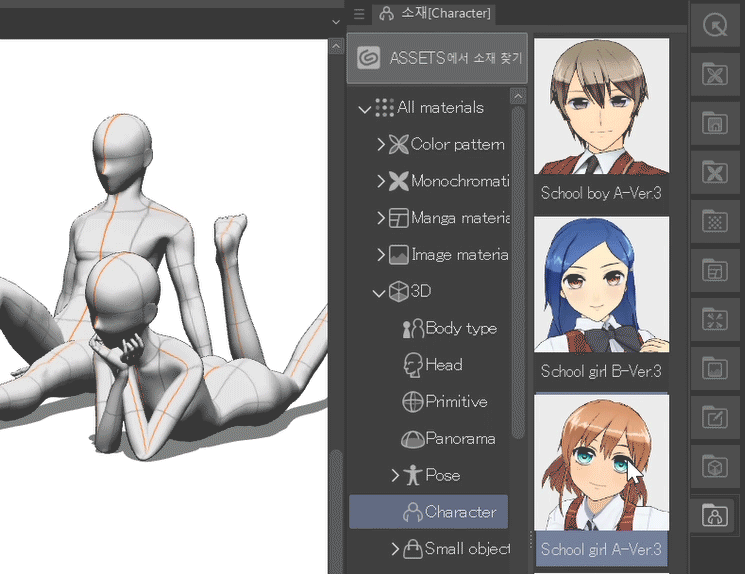
Task: Click the School girl B-Ver.3 label
Action: 601,372
